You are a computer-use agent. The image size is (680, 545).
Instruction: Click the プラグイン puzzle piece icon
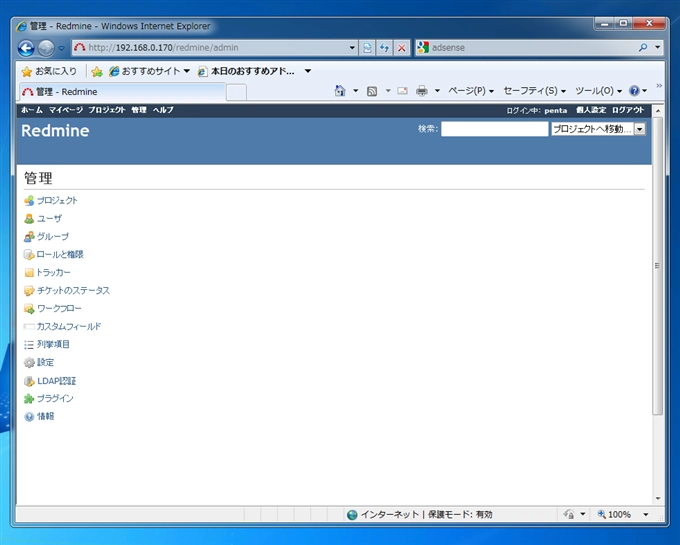click(29, 398)
